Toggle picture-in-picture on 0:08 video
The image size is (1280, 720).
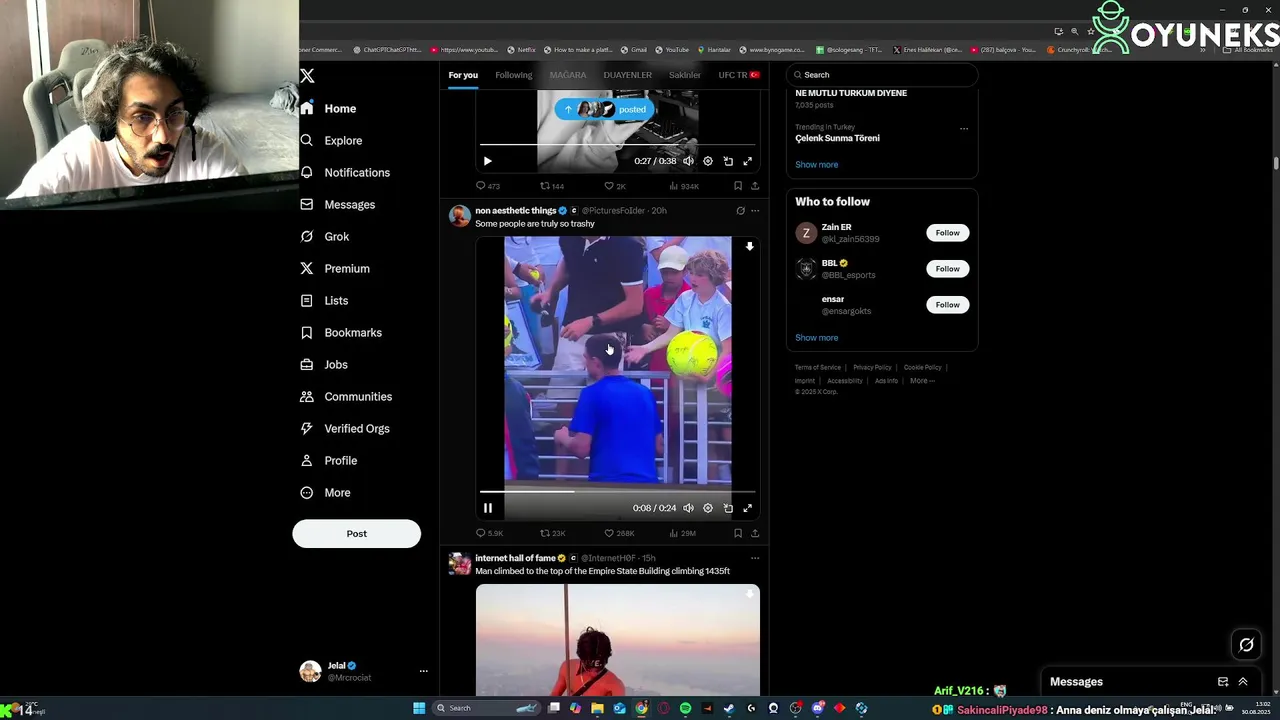click(x=728, y=508)
